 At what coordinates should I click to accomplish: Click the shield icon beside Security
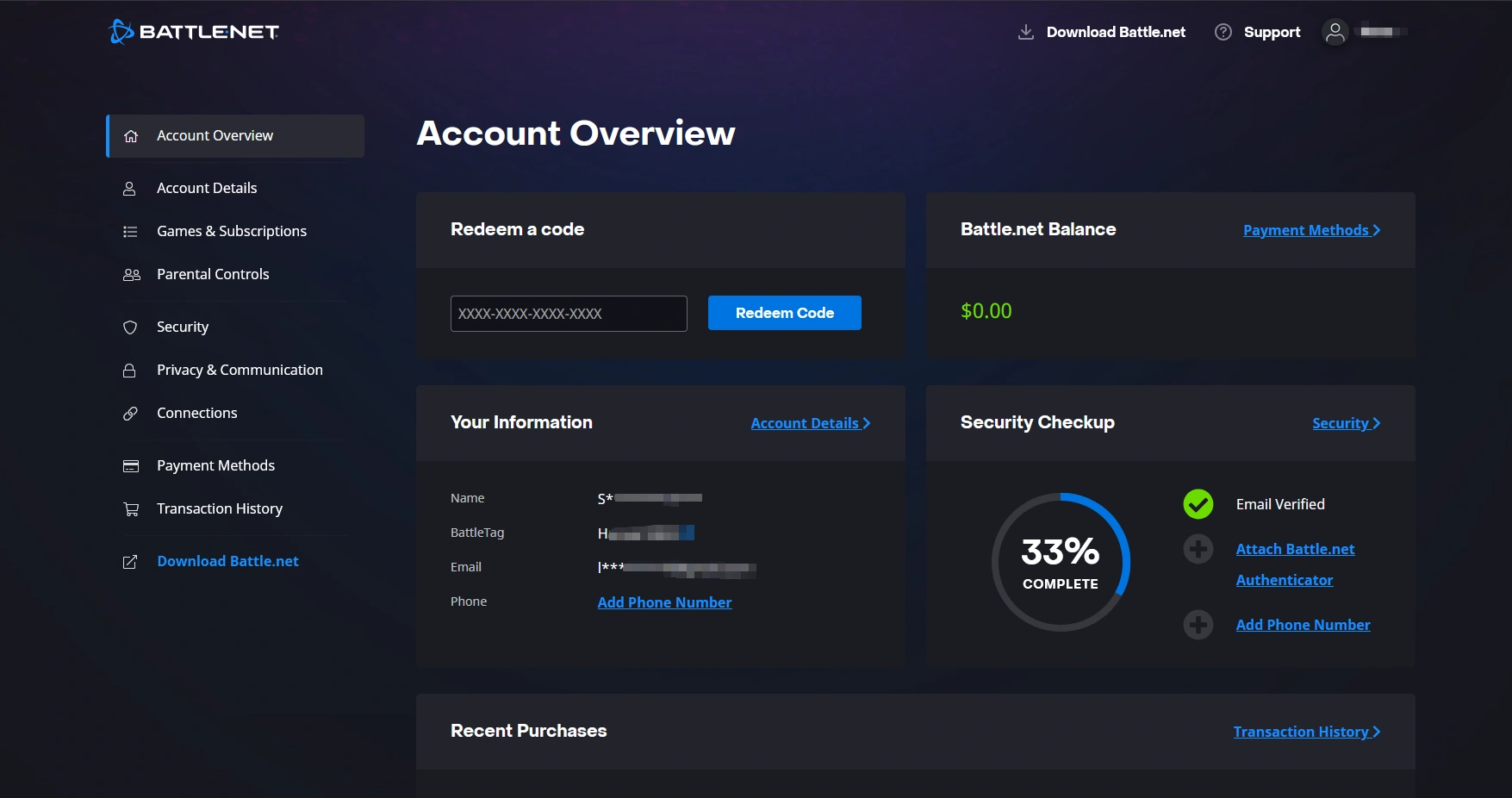[130, 327]
